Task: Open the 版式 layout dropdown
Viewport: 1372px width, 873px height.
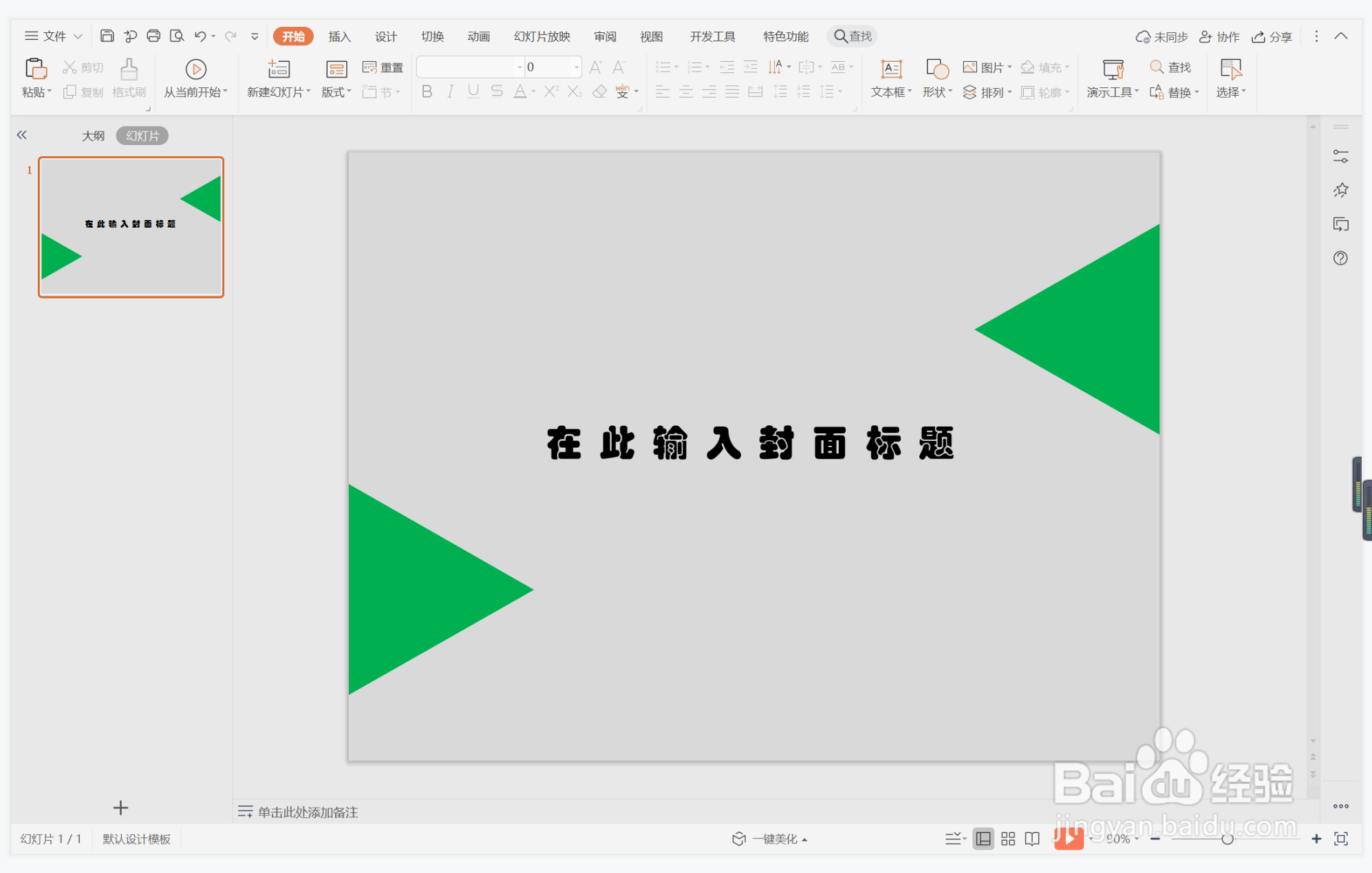Action: pos(336,91)
